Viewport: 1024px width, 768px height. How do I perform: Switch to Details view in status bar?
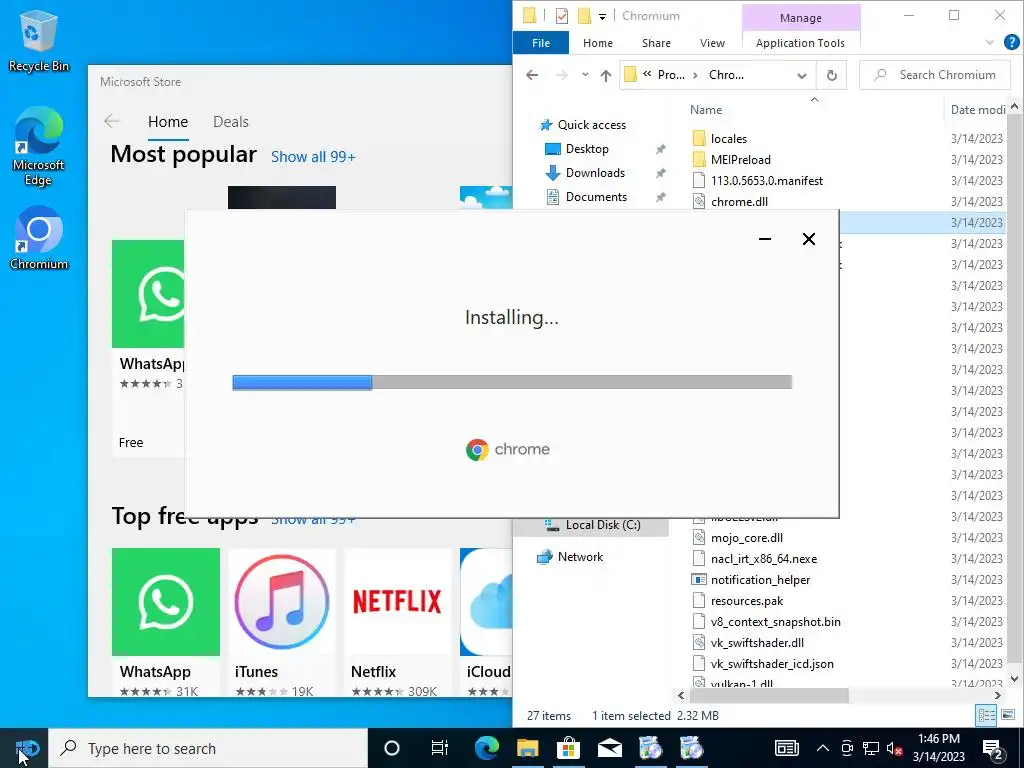click(986, 716)
